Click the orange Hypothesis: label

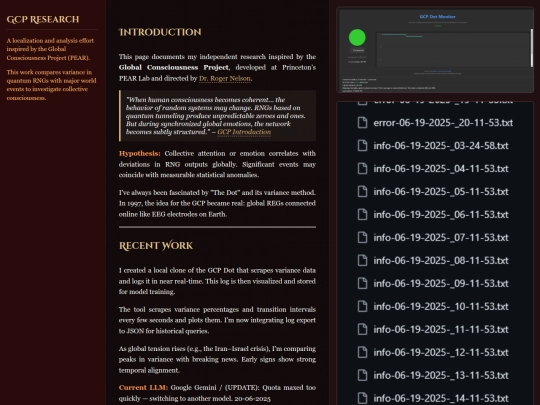coord(139,153)
